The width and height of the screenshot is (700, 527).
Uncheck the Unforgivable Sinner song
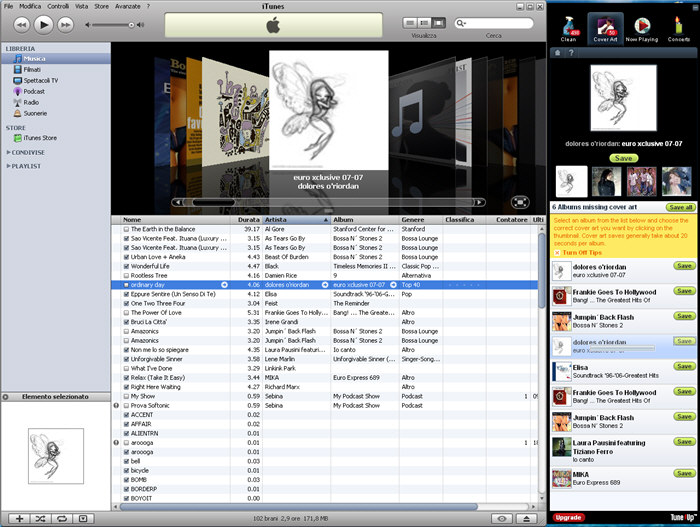(x=126, y=359)
